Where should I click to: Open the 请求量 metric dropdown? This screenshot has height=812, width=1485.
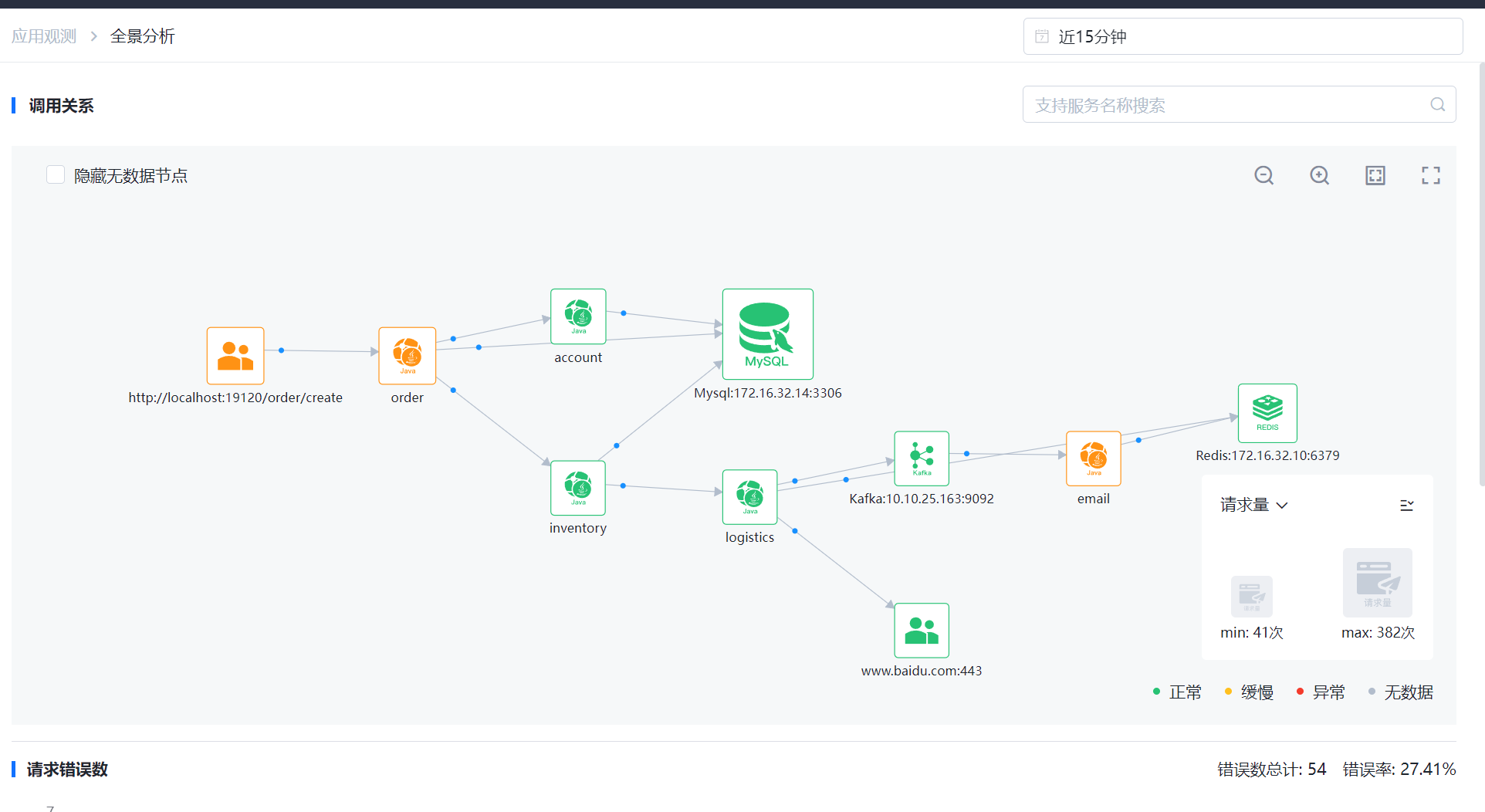[x=1253, y=505]
